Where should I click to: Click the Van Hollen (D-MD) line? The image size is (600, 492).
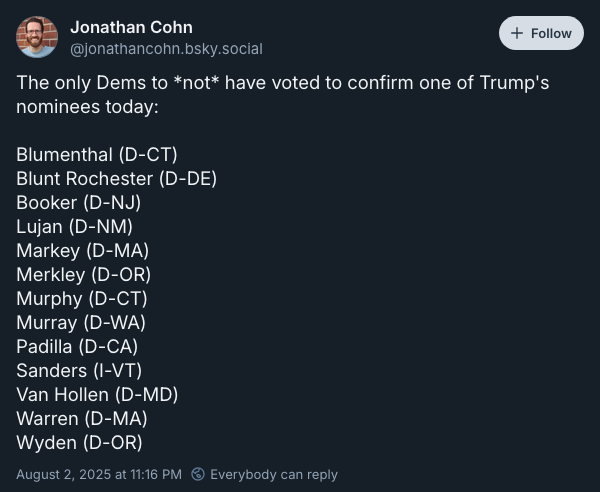tap(97, 395)
